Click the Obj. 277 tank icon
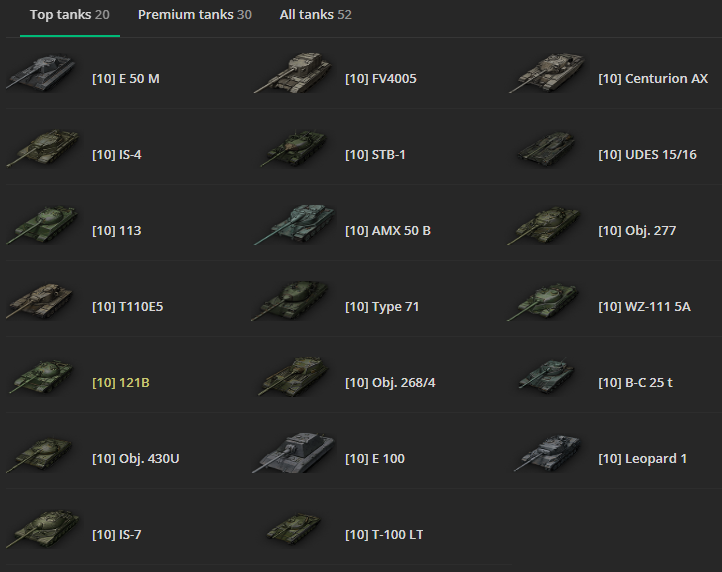Viewport: 722px width, 572px height. (544, 226)
